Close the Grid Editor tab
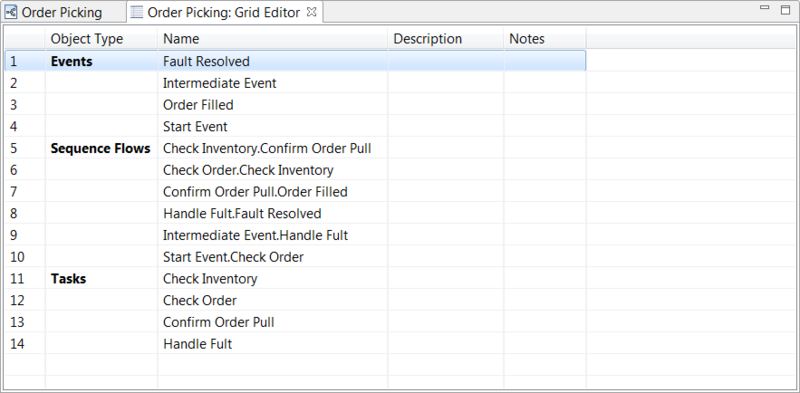This screenshot has height=393, width=800. pyautogui.click(x=312, y=12)
